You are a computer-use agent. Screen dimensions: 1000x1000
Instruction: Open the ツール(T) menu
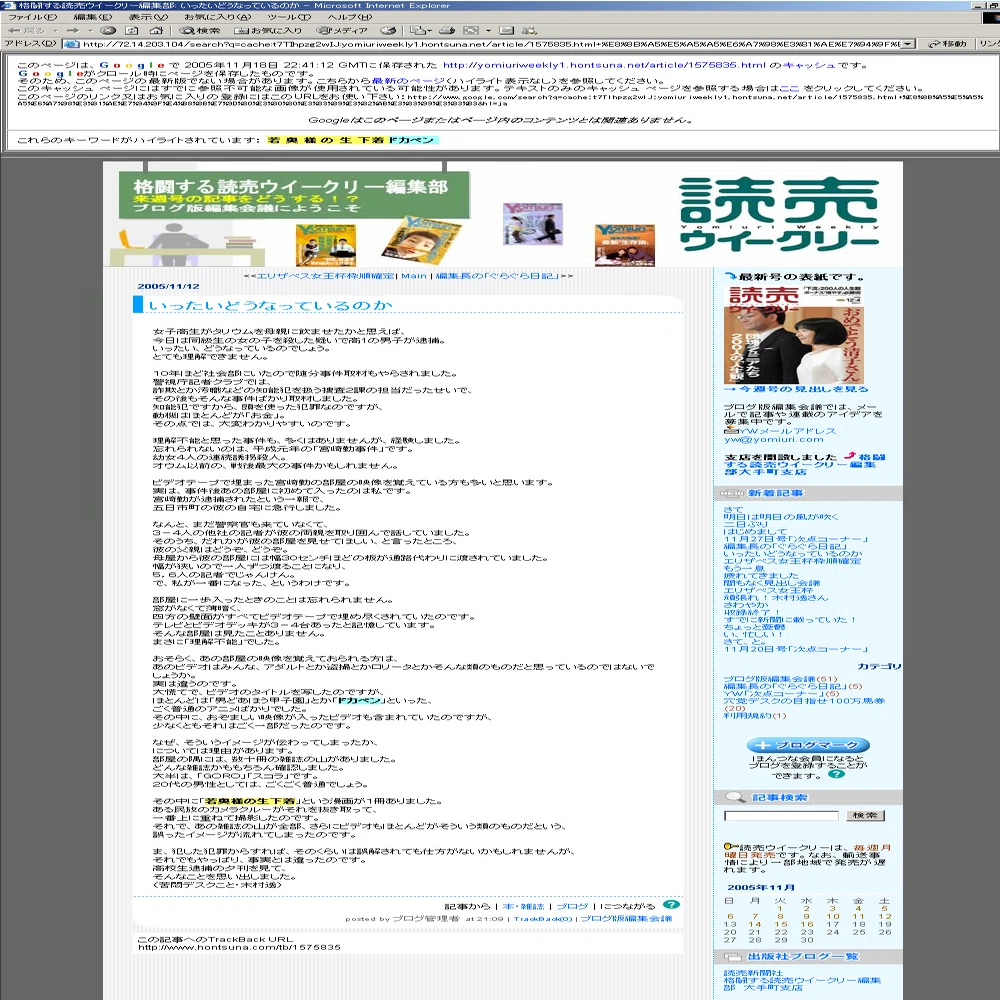[289, 17]
